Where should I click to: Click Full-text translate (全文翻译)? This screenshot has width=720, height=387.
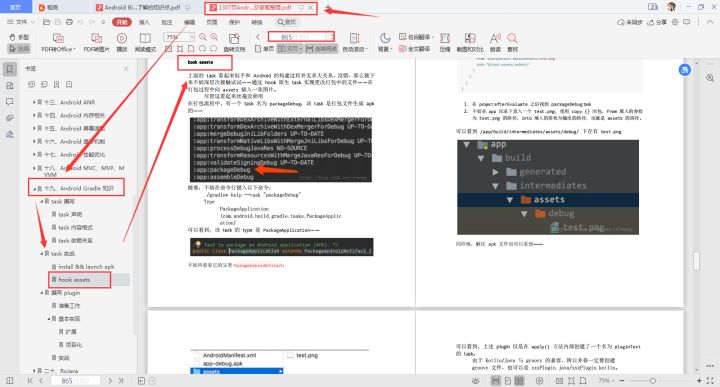[x=415, y=49]
